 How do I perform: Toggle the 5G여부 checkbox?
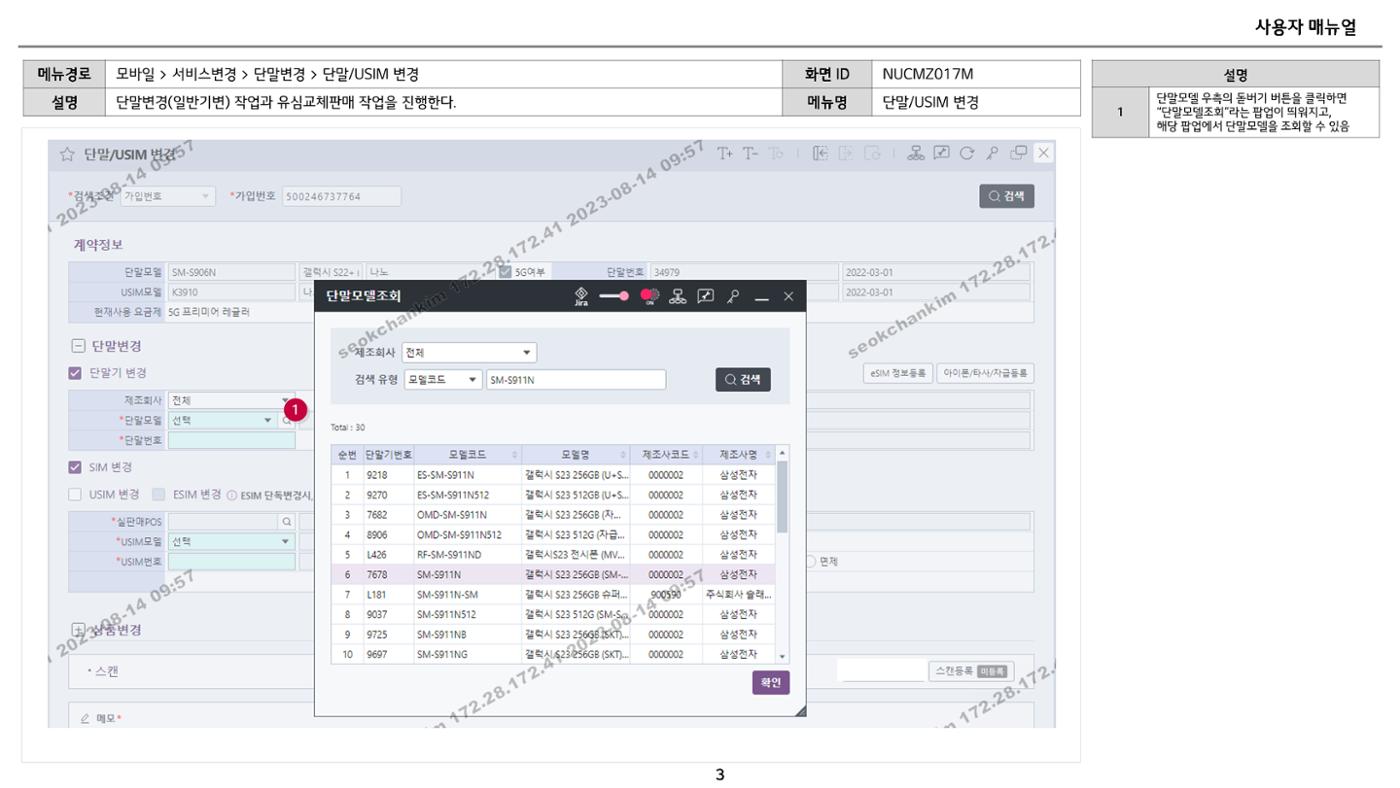tap(505, 270)
